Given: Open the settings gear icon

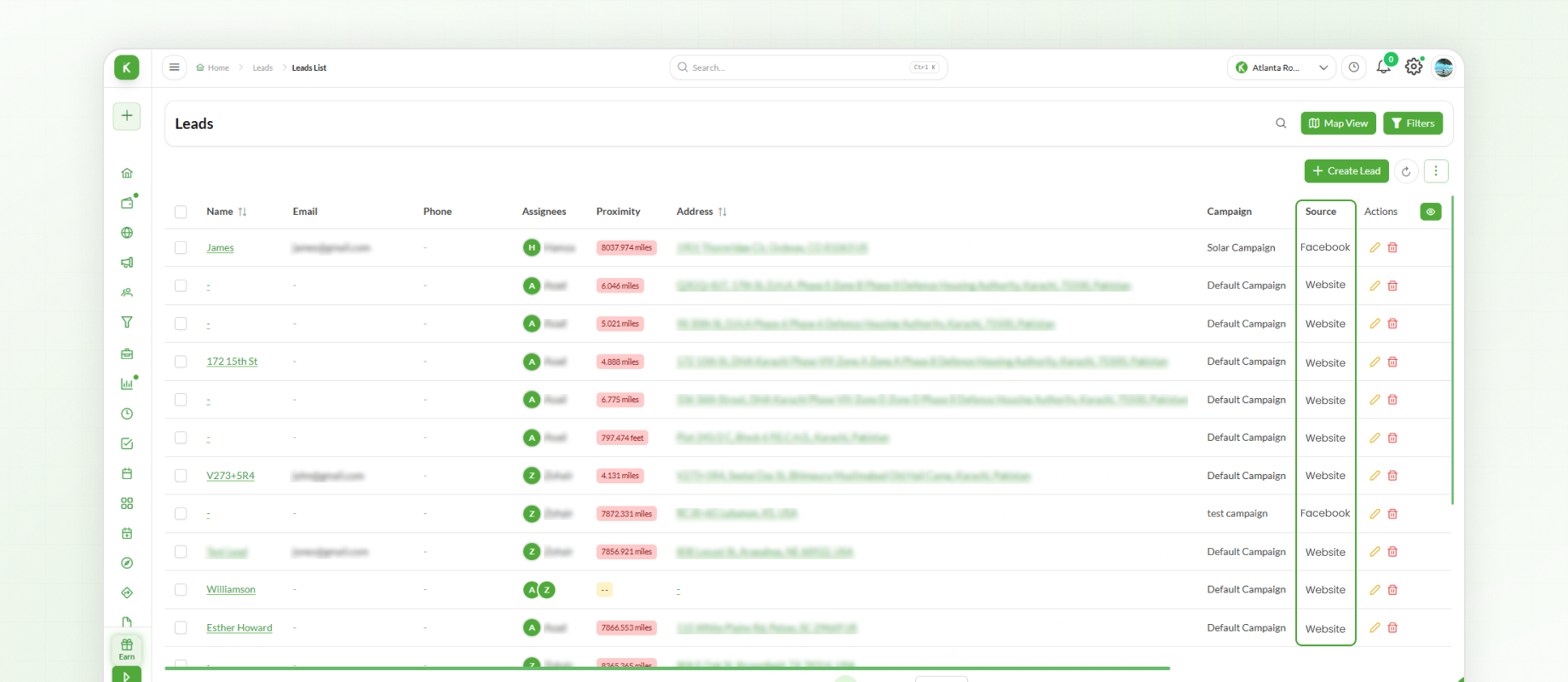Looking at the screenshot, I should pyautogui.click(x=1414, y=66).
